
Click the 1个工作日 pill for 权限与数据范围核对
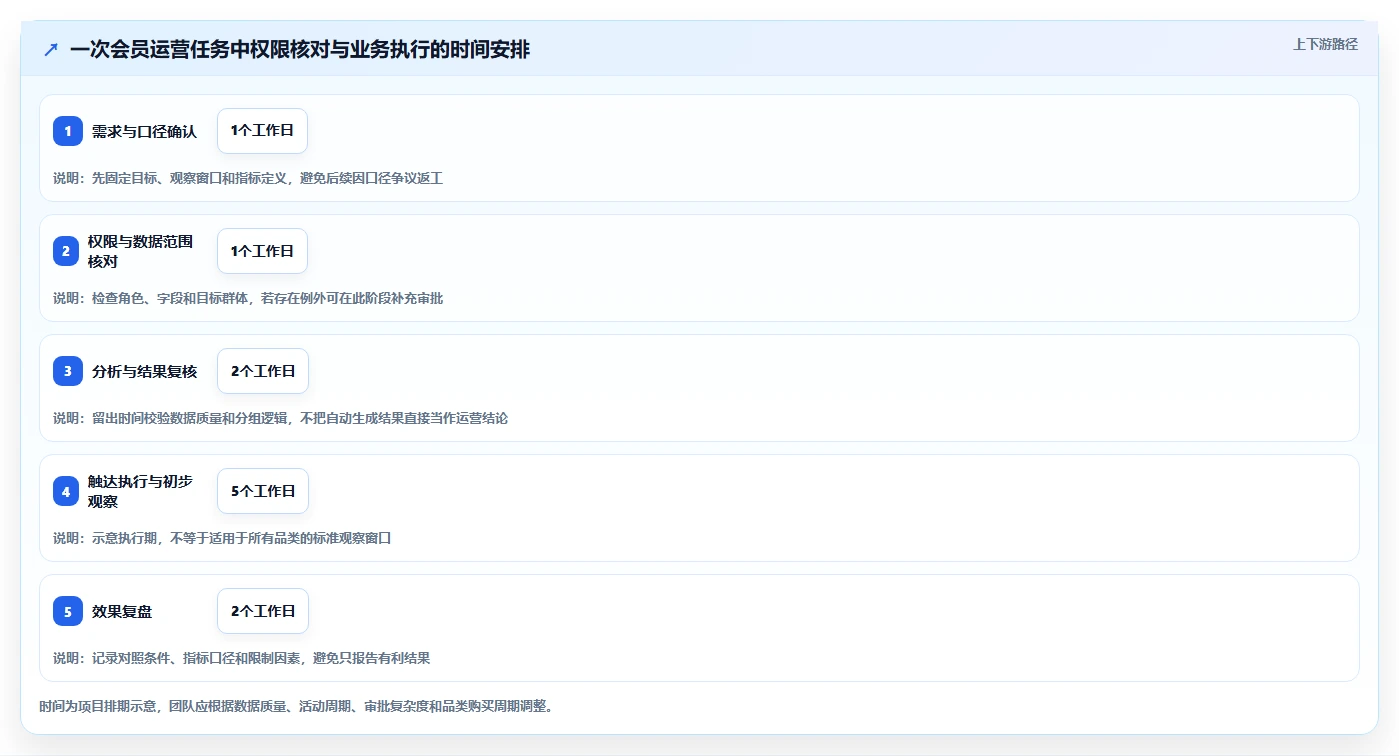click(262, 251)
